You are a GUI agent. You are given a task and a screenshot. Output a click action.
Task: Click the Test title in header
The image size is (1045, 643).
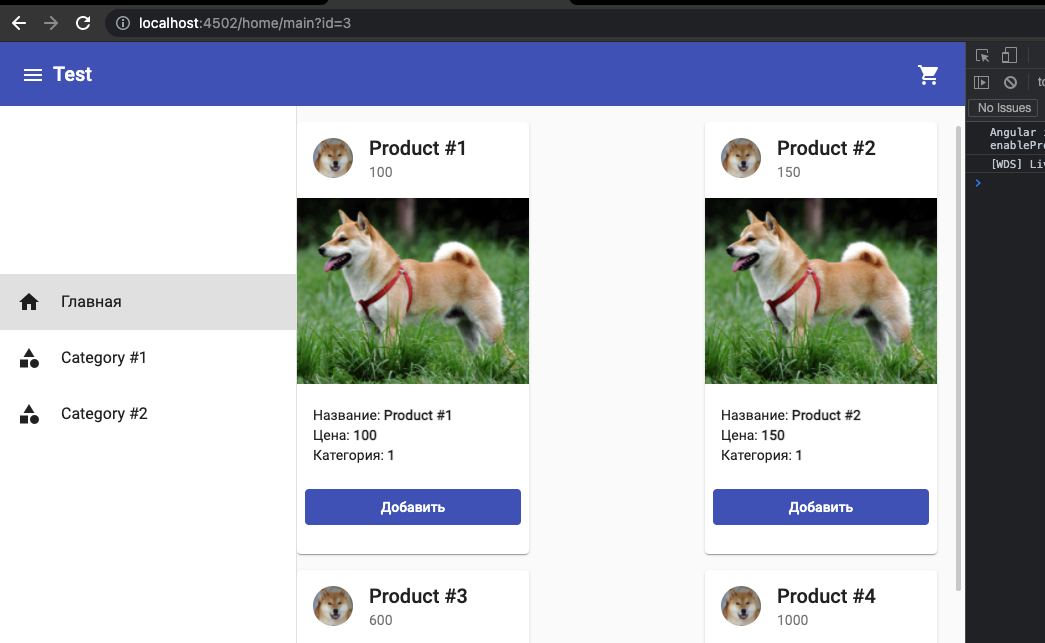pyautogui.click(x=72, y=75)
